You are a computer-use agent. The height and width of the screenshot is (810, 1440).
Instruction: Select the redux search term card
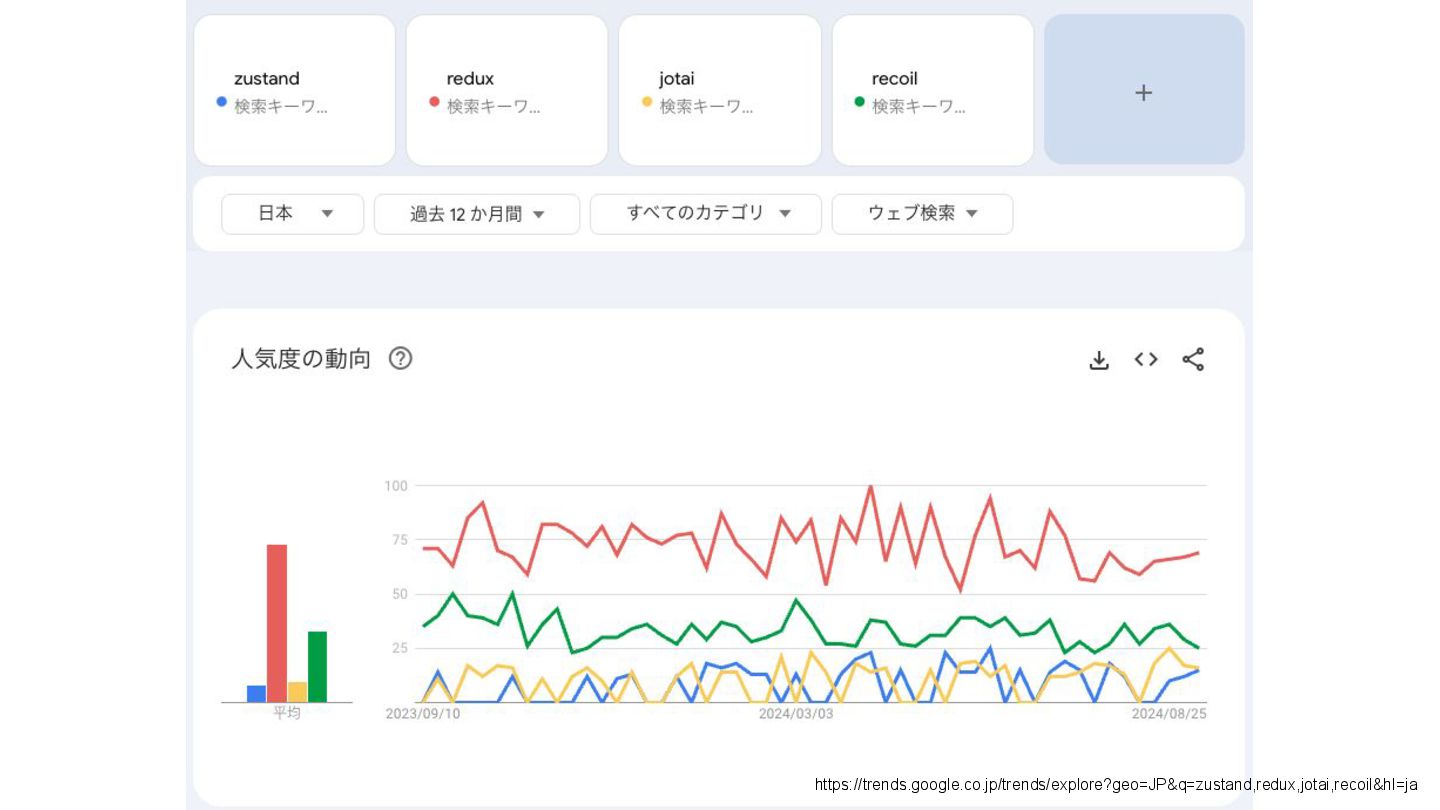click(506, 91)
